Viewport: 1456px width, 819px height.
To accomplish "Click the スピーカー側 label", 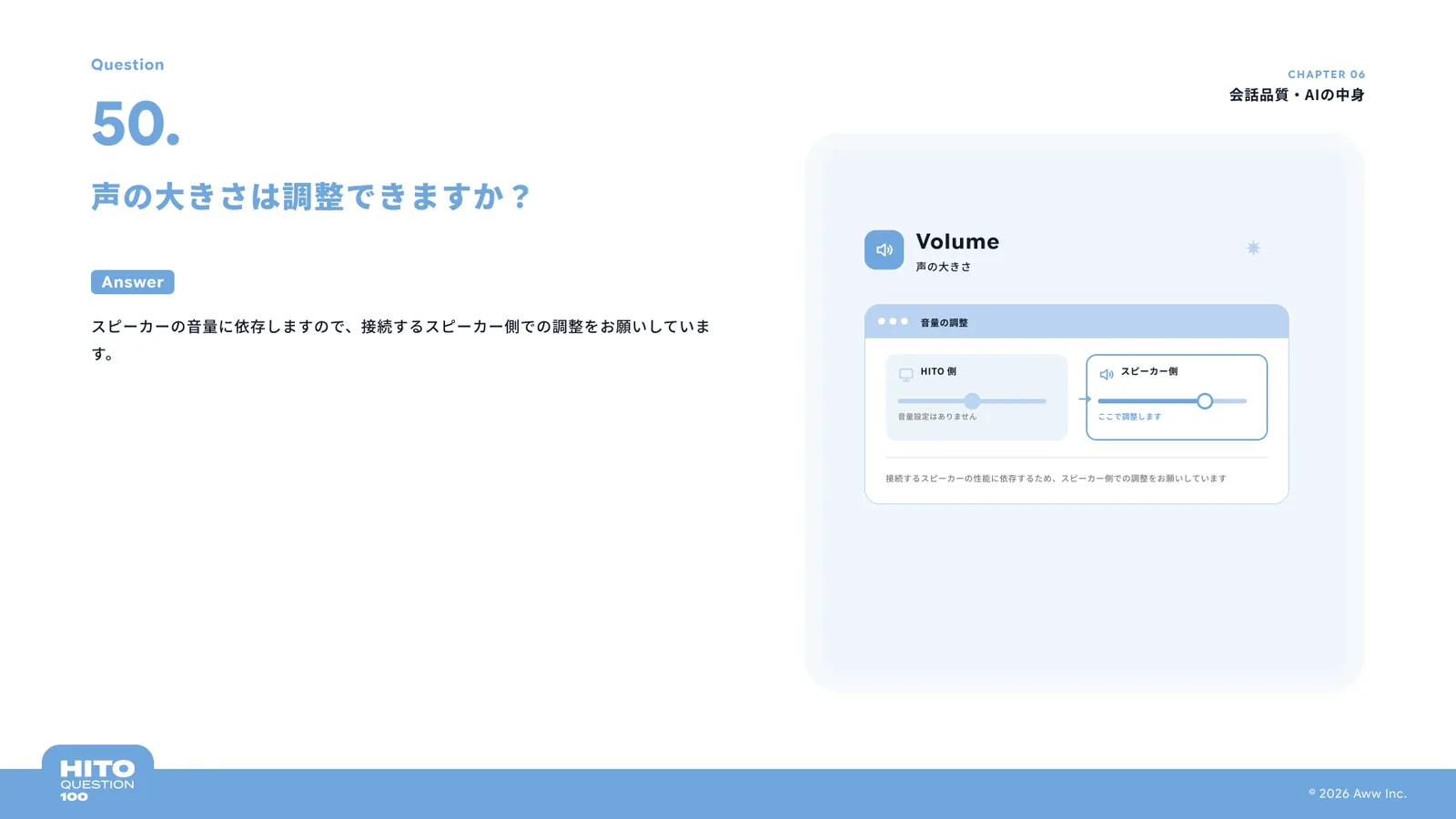I will point(1149,371).
